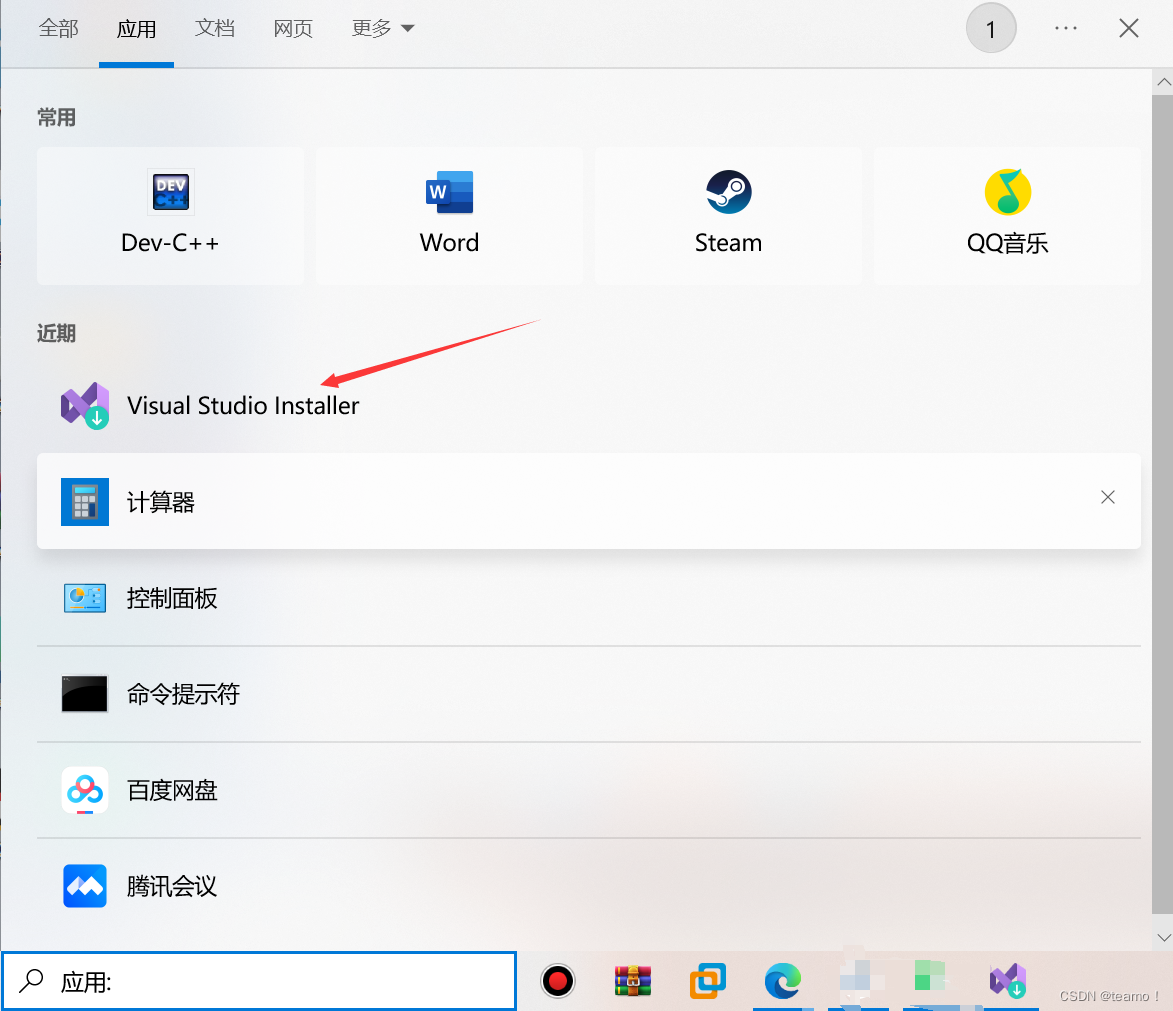Switch to the 全部 tab
Viewport: 1173px width, 1011px height.
point(58,28)
